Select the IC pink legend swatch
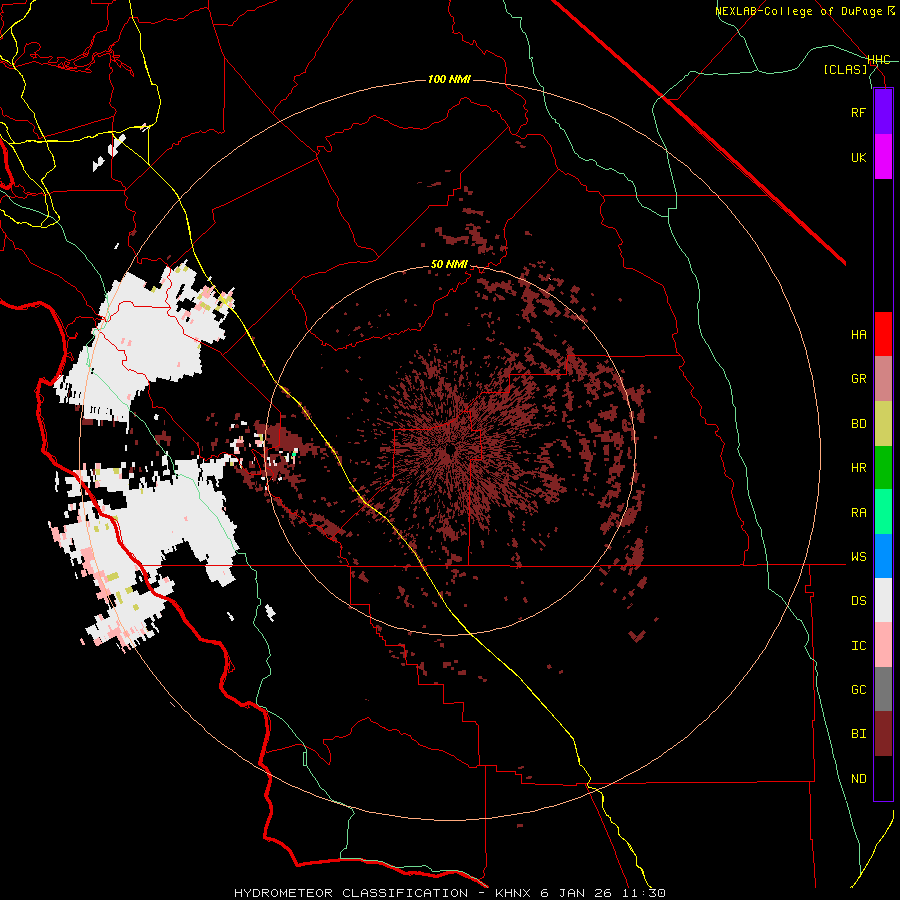 [883, 645]
